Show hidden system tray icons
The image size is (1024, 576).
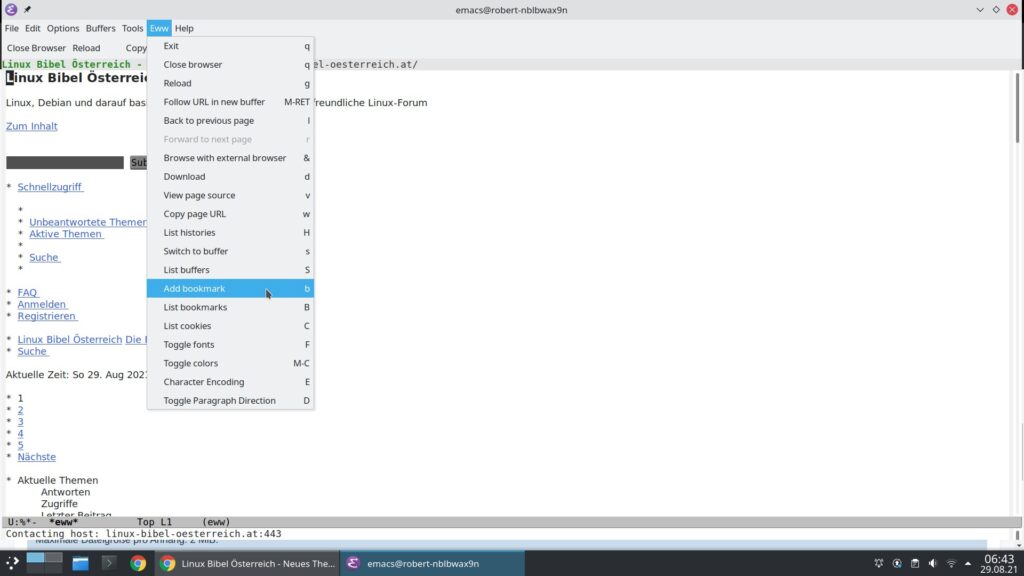click(x=968, y=563)
